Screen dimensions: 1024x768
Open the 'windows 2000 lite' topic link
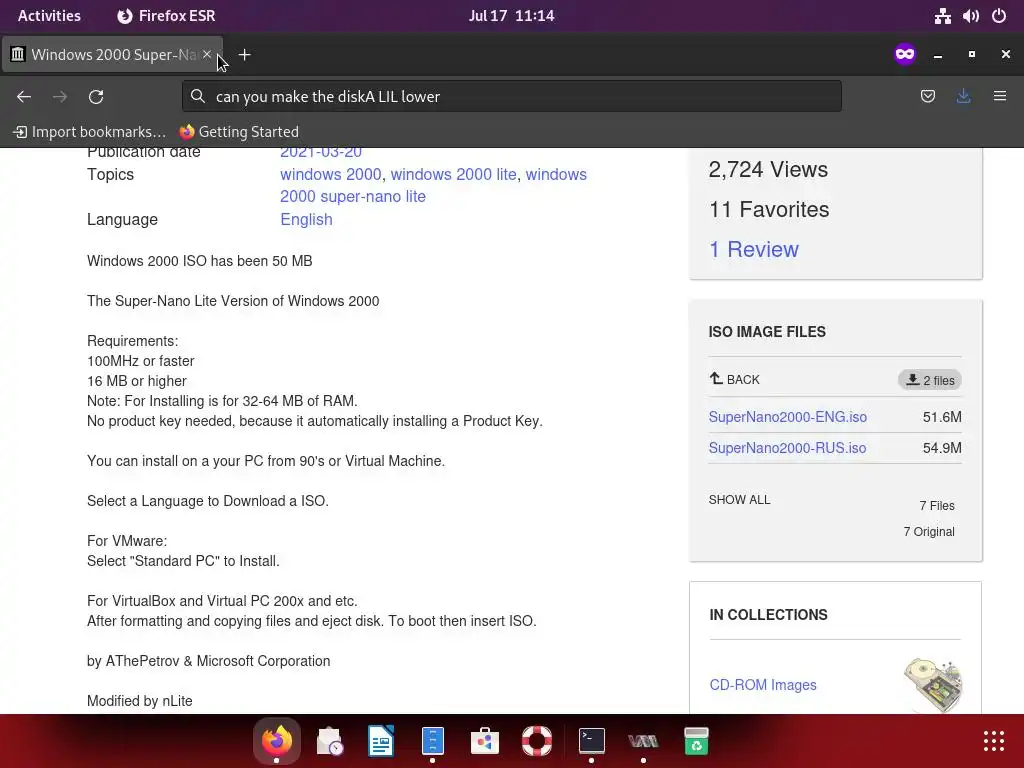[453, 174]
